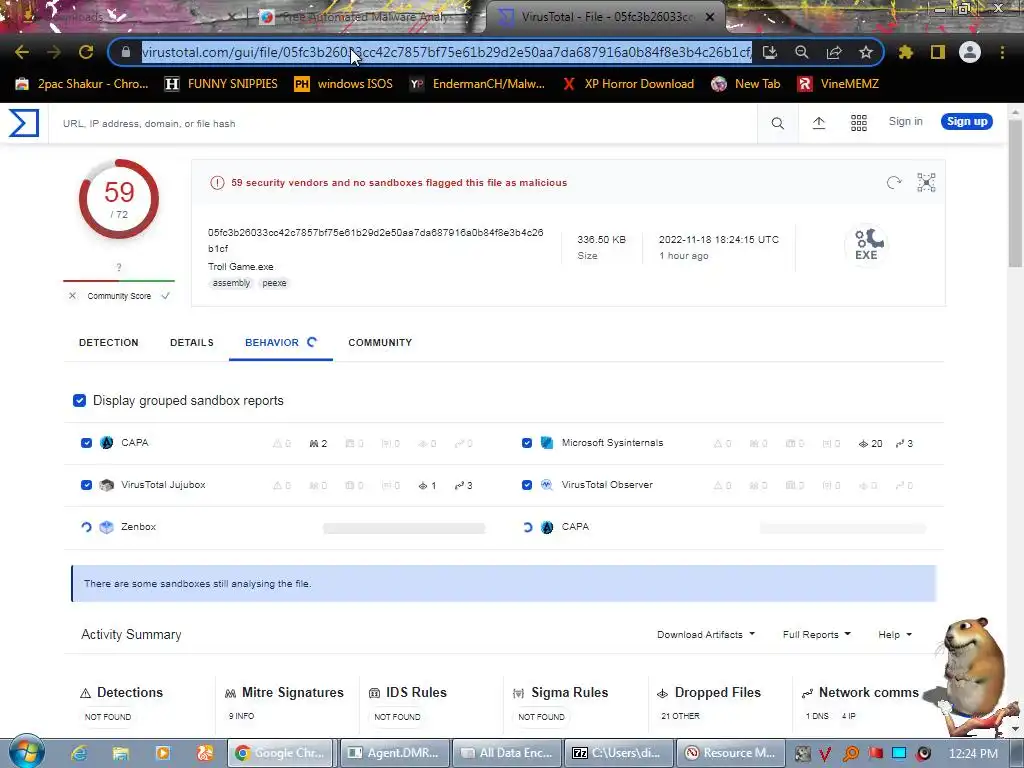
Task: Toggle Display grouped sandbox reports checkbox
Action: coord(80,400)
